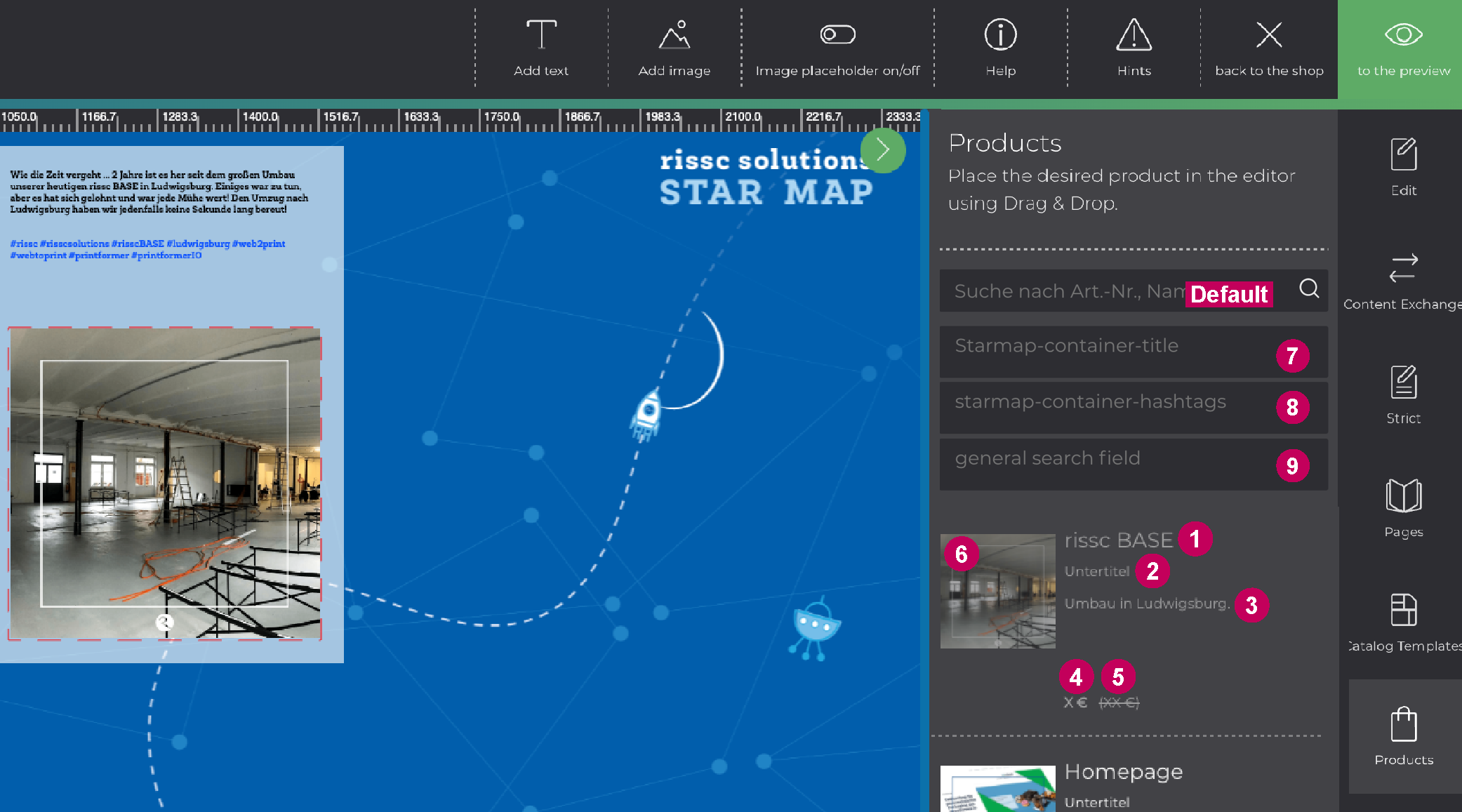Open Catalog Templates panel
Viewport: 1462px width, 812px height.
point(1403,621)
